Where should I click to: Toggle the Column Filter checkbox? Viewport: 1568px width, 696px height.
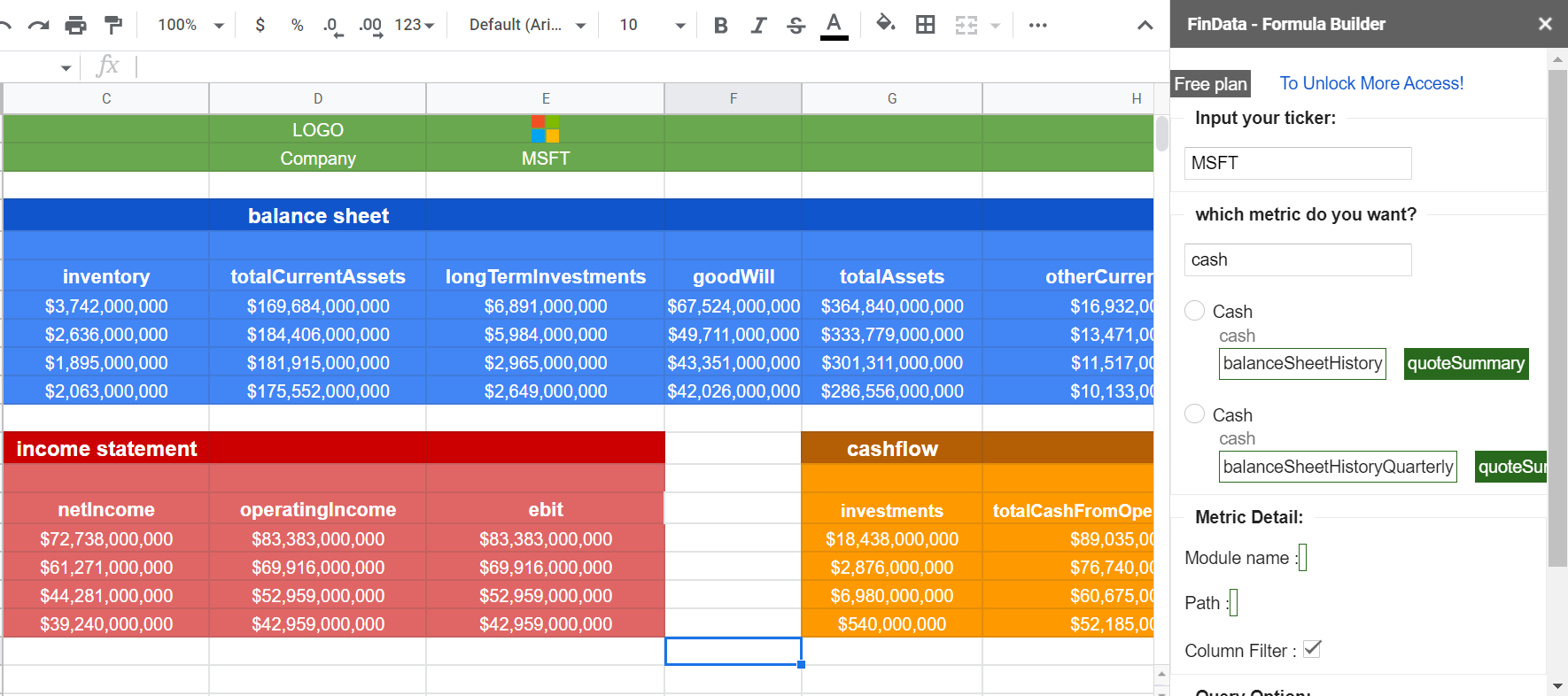1312,649
